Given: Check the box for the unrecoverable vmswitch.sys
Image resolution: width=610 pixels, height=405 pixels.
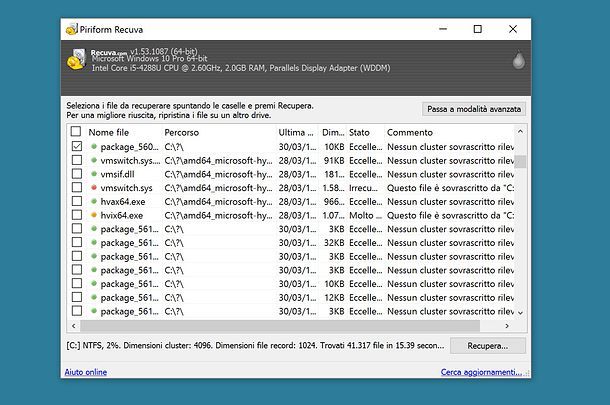Looking at the screenshot, I should [x=77, y=188].
